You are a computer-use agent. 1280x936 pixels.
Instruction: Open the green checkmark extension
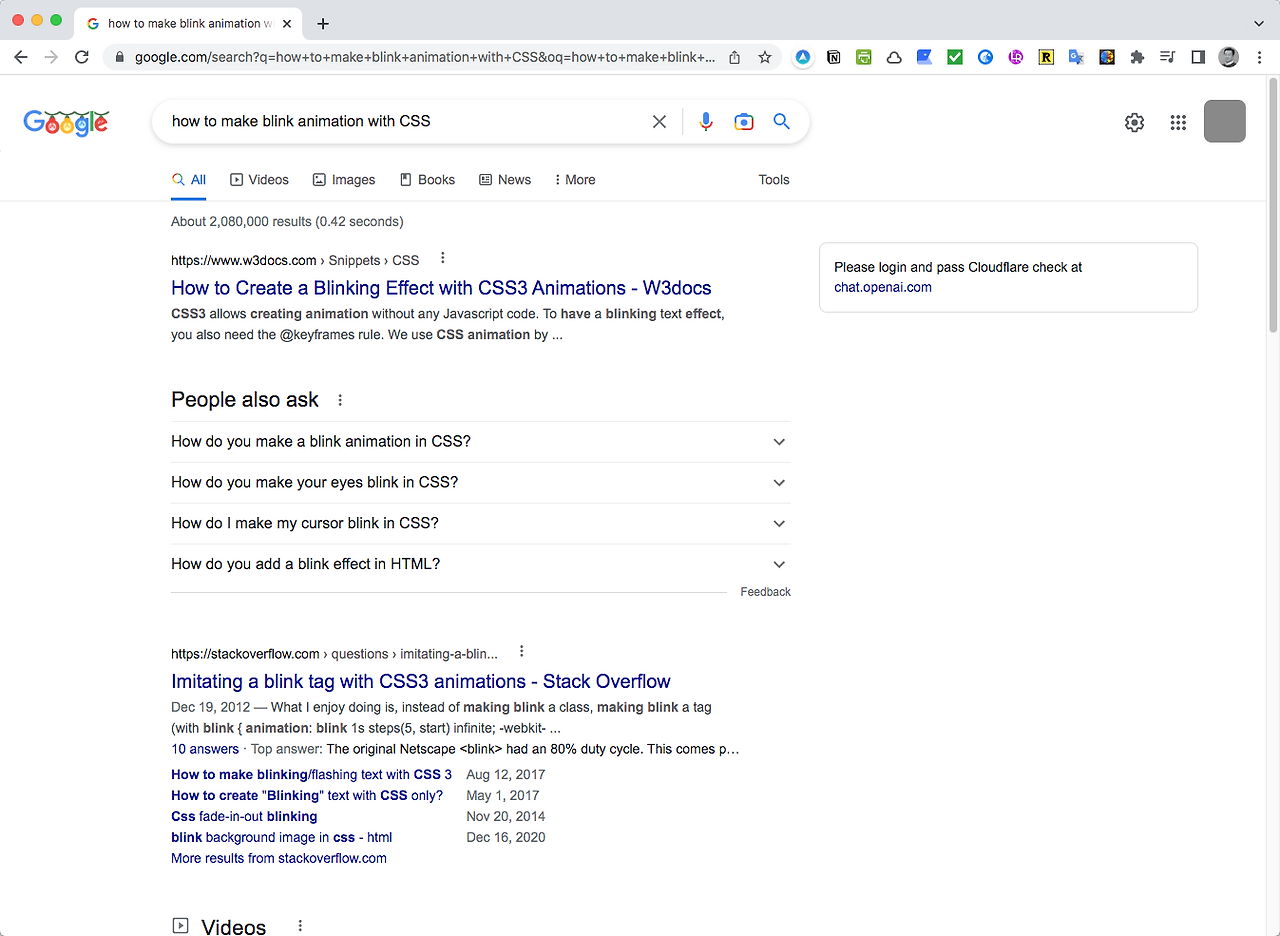tap(955, 57)
